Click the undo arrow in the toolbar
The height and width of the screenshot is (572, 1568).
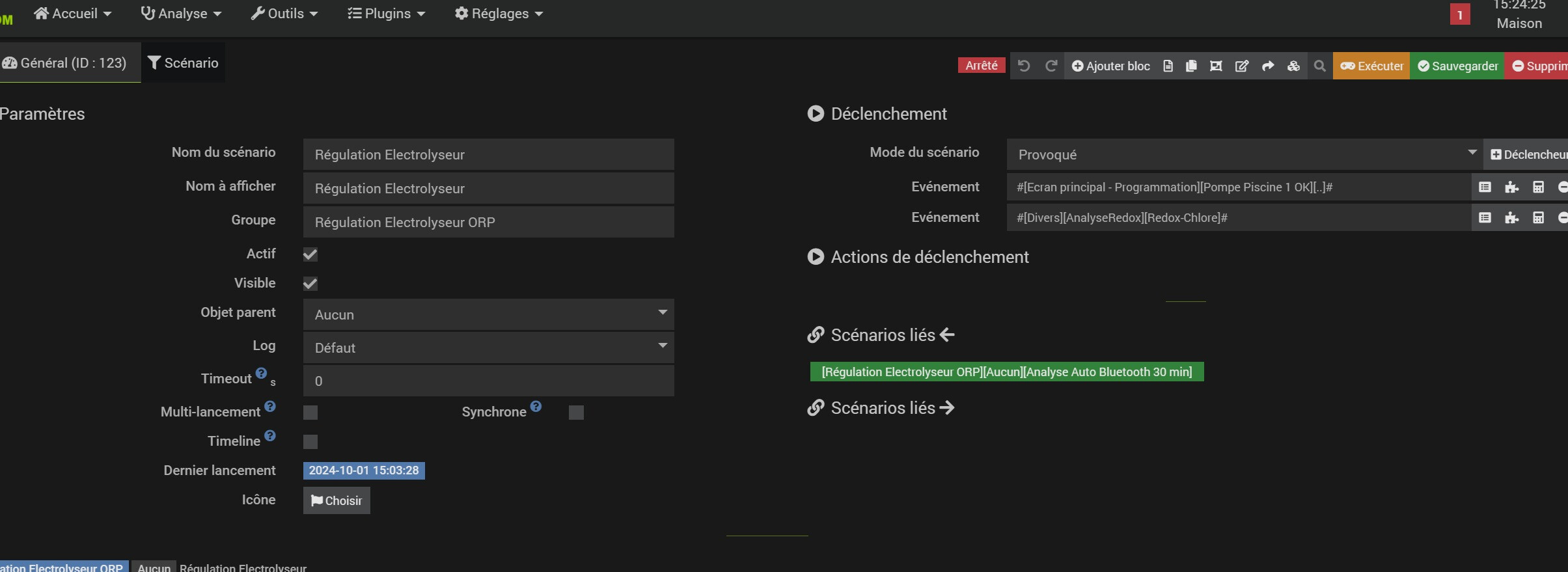(x=1024, y=66)
